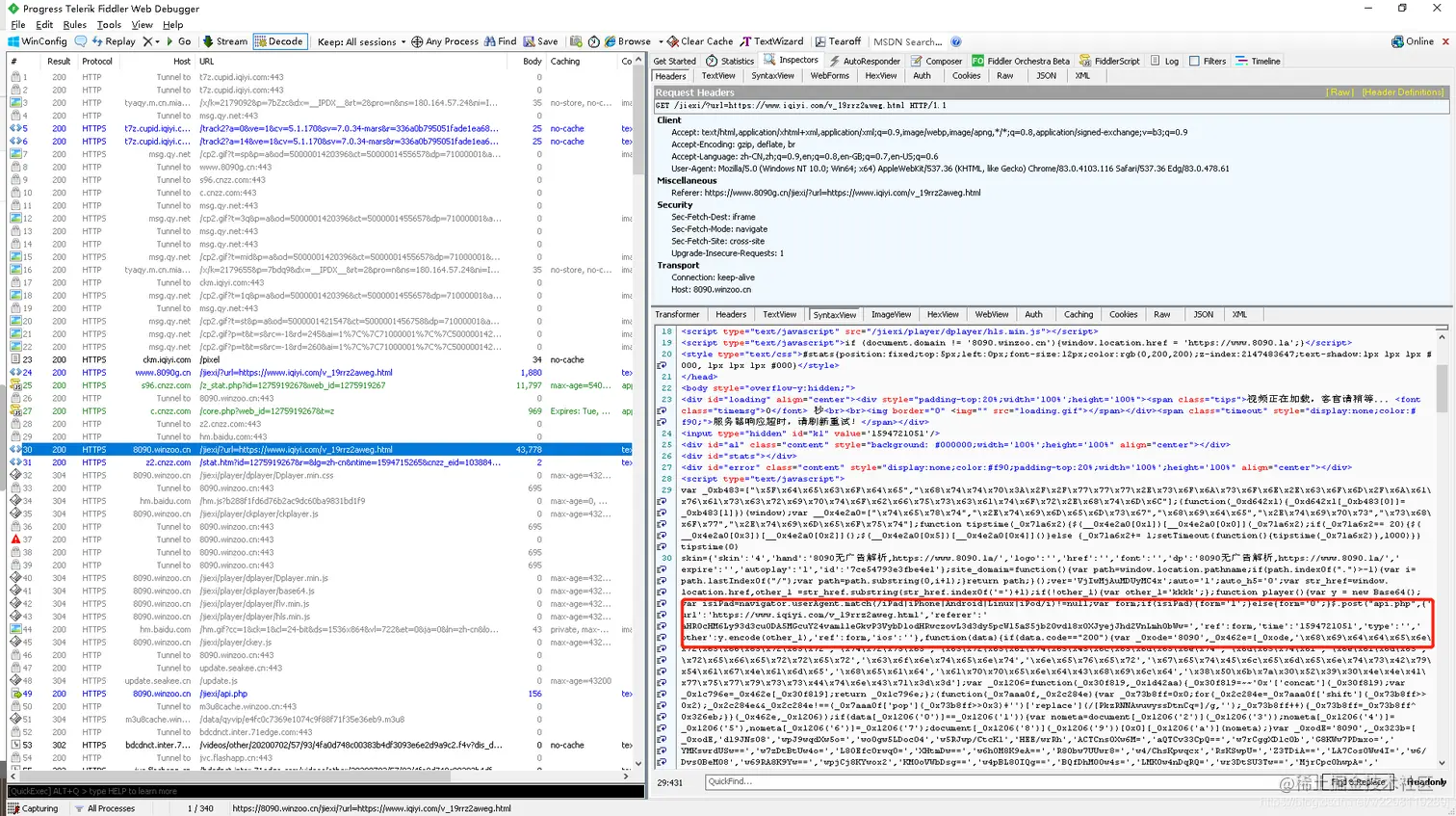This screenshot has height=816, width=1456.
Task: Sort sessions by Protocol column header
Action: [x=97, y=61]
